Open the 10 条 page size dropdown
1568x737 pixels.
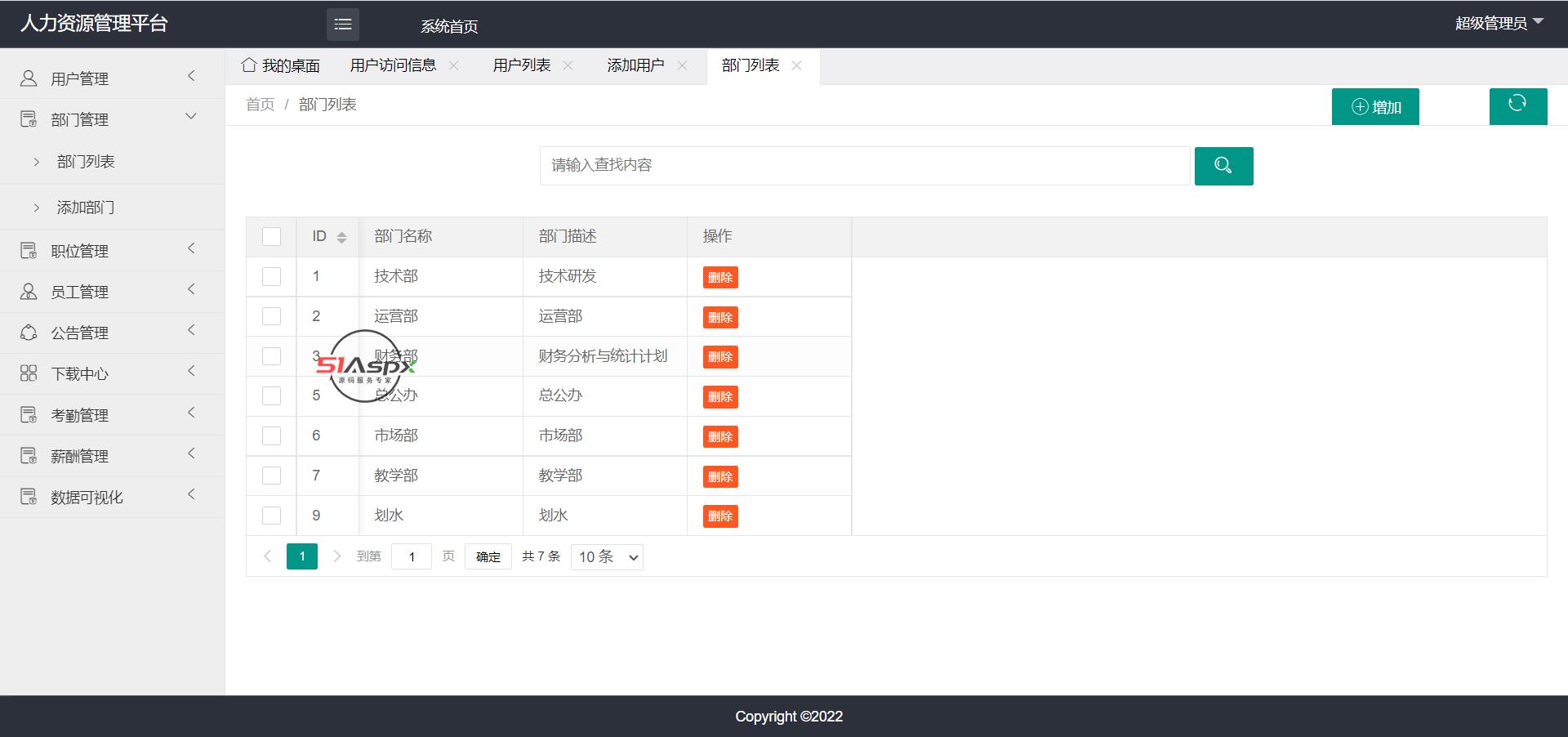607,557
